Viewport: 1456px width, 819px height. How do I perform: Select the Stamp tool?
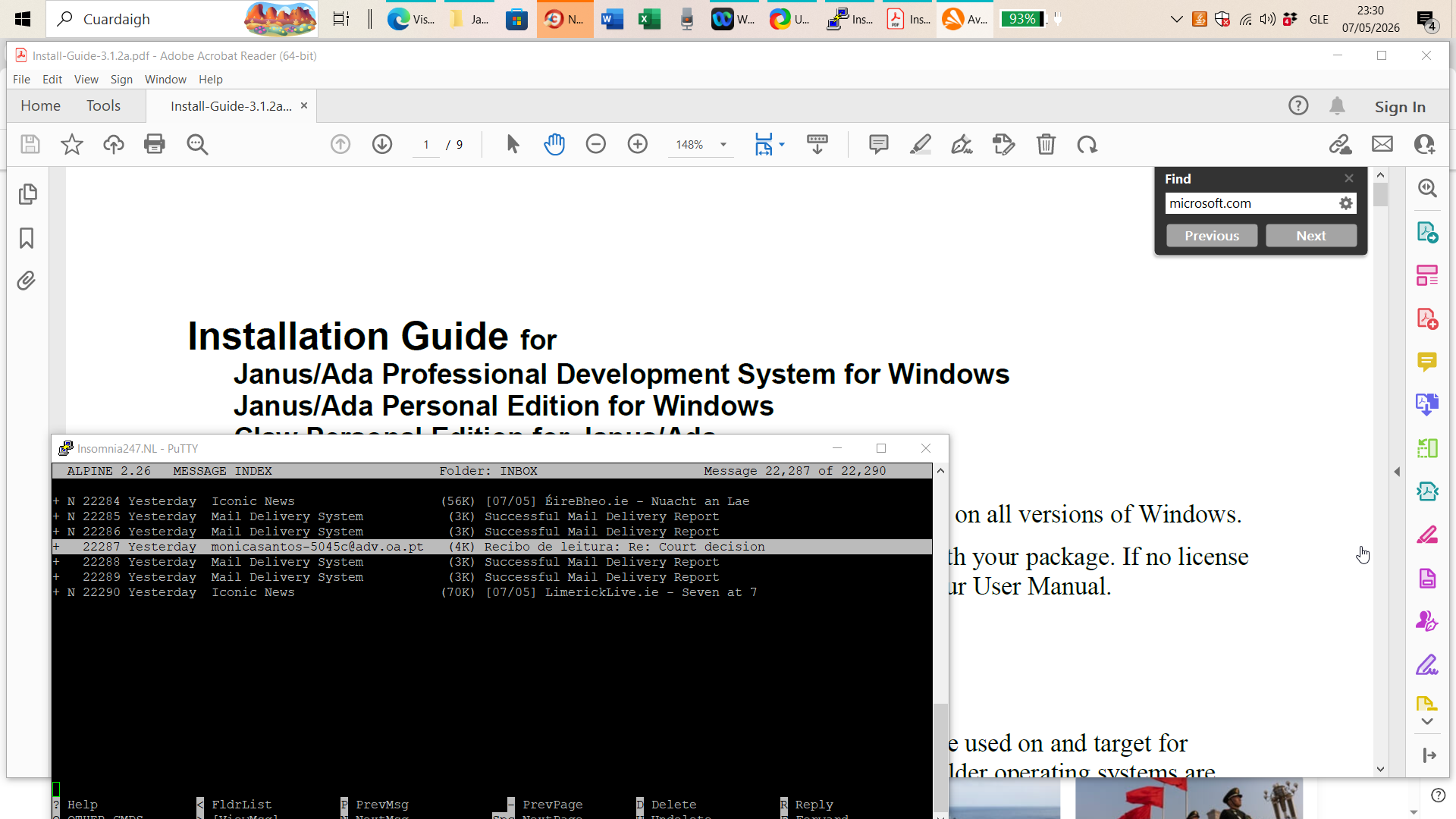click(1004, 144)
